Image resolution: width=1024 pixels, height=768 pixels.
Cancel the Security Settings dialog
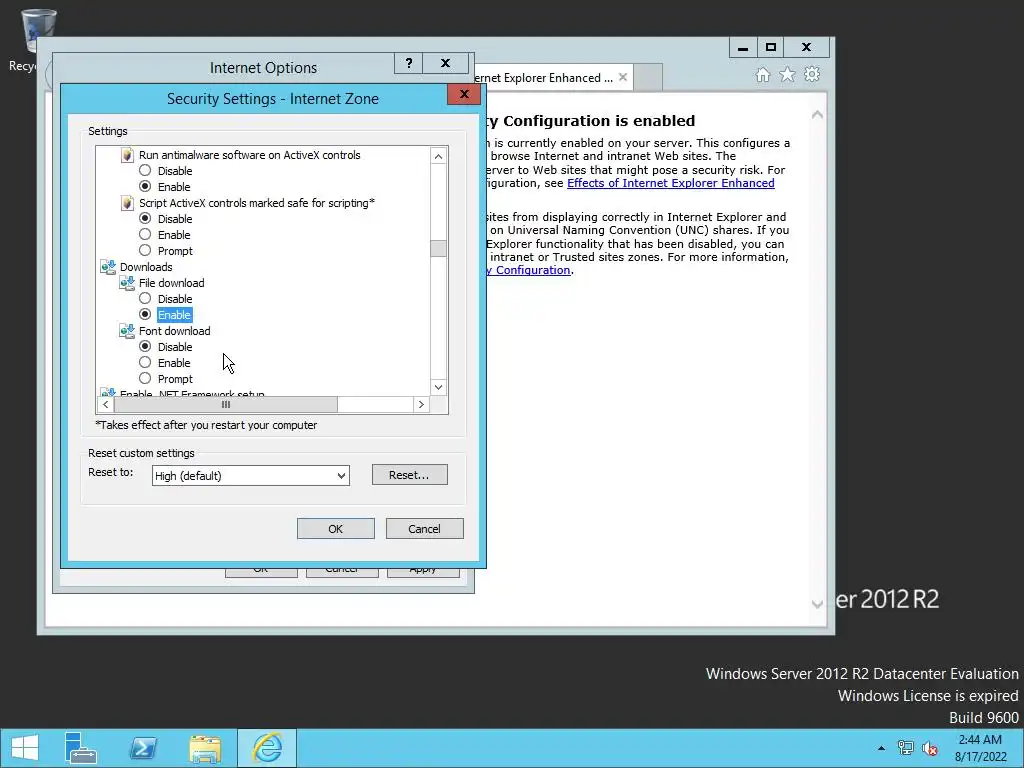tap(424, 529)
